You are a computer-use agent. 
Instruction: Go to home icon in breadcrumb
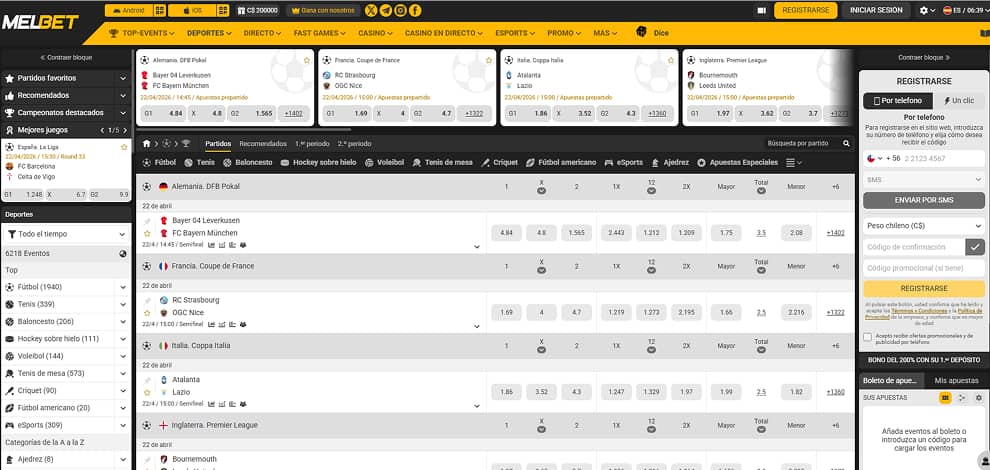click(x=146, y=143)
